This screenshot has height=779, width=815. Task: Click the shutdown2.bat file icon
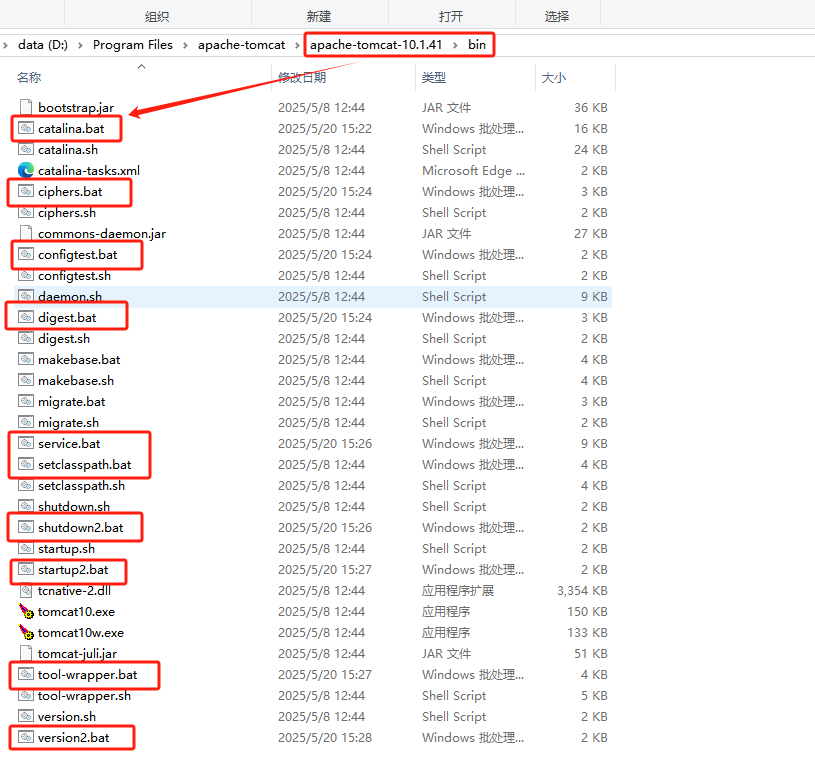(26, 527)
